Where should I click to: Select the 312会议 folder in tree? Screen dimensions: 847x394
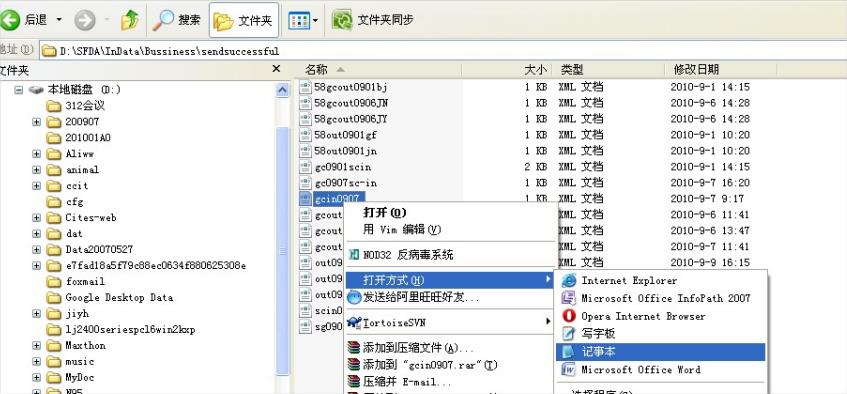tap(76, 106)
